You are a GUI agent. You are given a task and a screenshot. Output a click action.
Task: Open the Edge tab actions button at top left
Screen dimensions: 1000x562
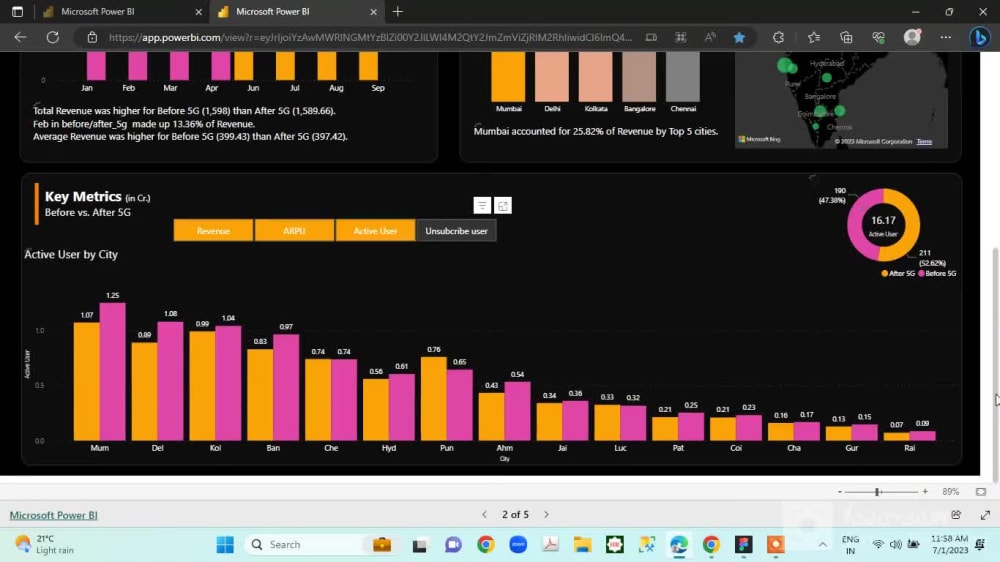tap(17, 11)
